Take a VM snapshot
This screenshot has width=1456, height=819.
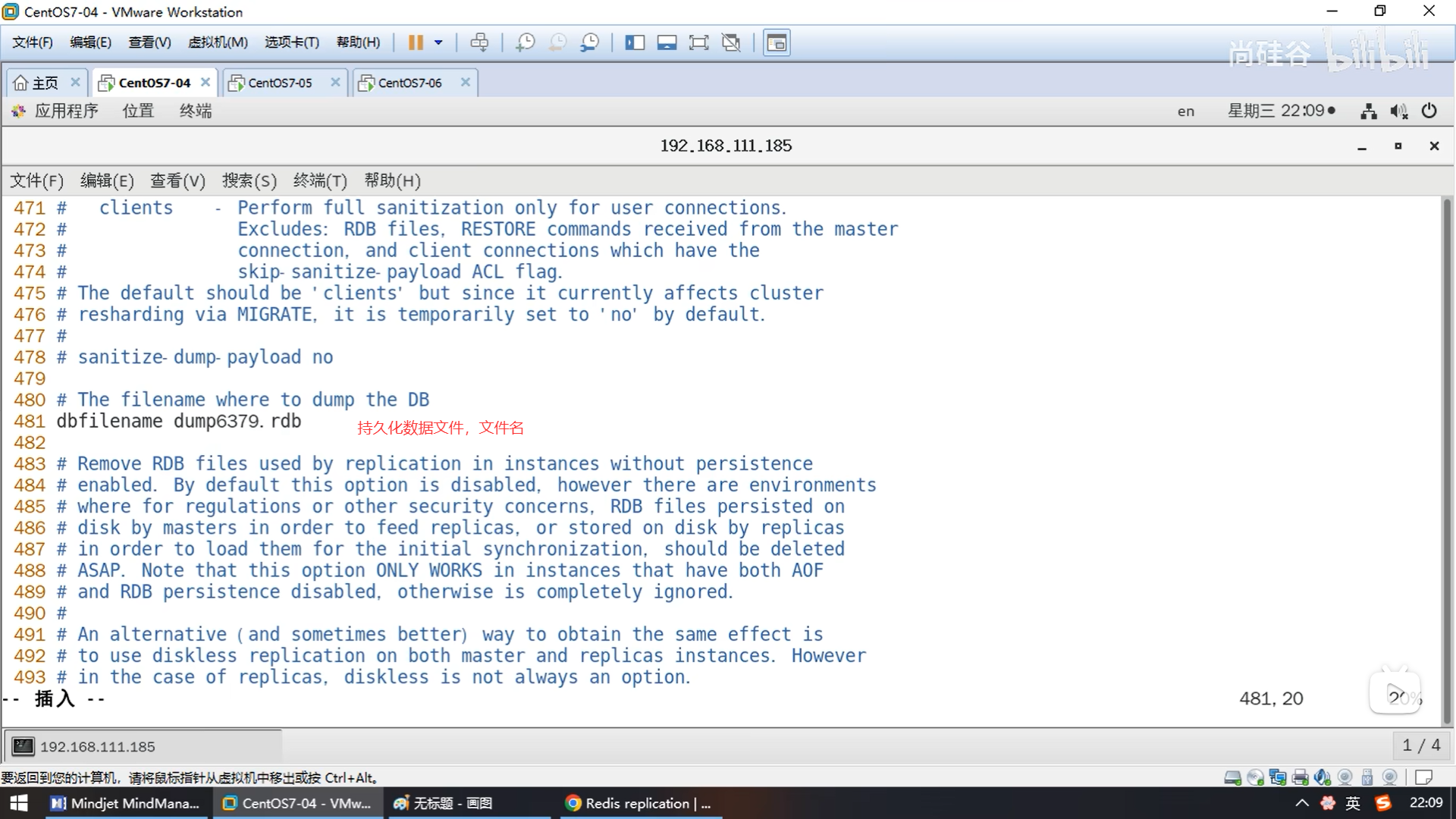[525, 42]
